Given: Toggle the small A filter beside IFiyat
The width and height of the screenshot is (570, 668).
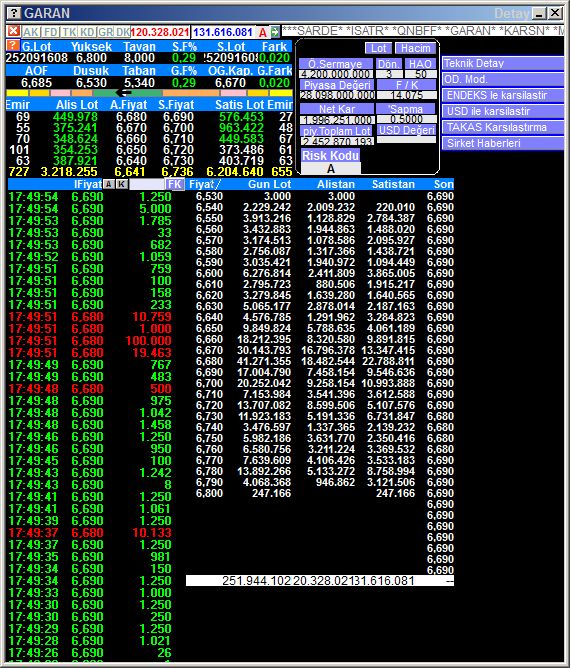Looking at the screenshot, I should (109, 184).
